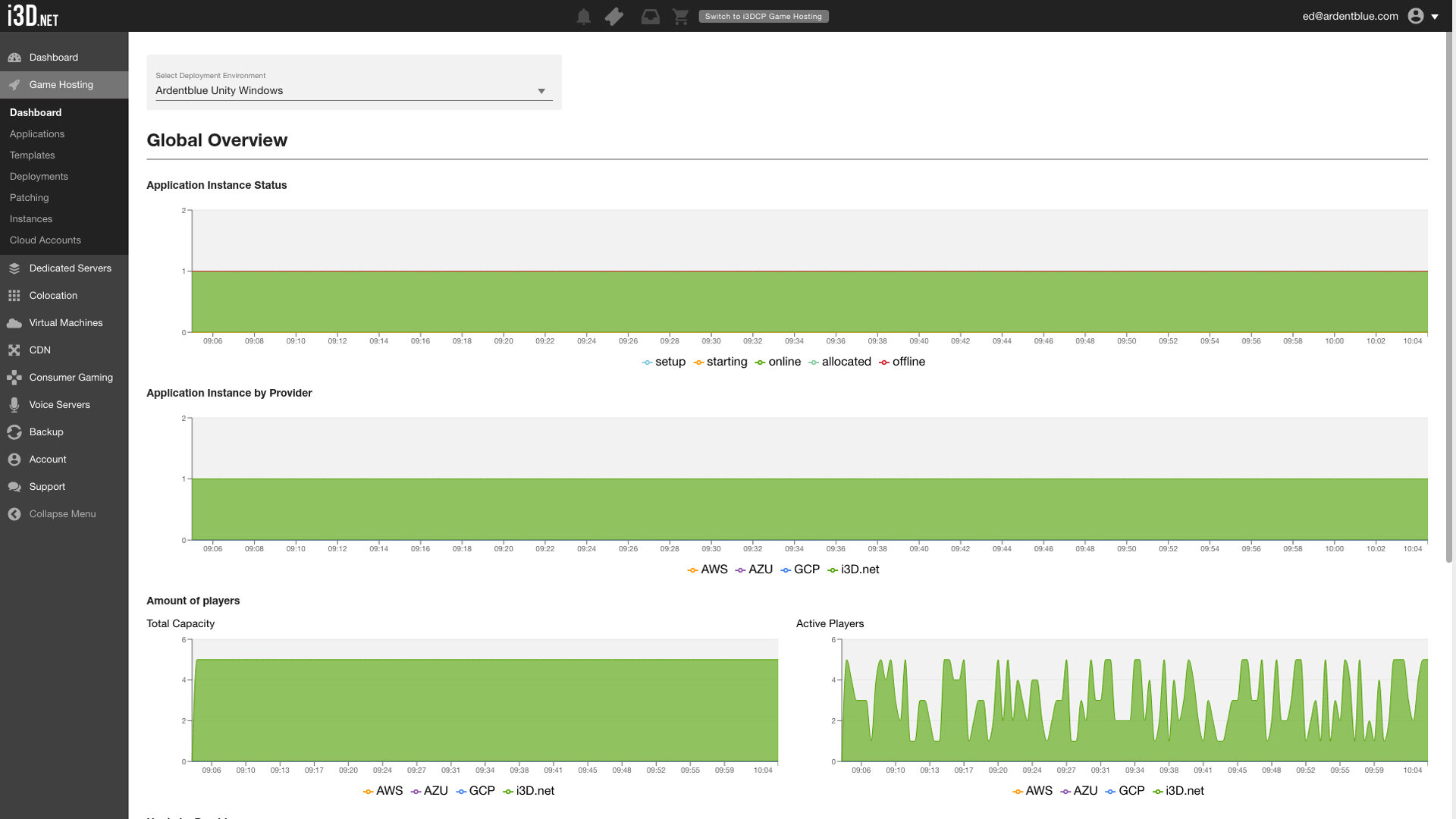Click the Total Capacity chart area
1456x819 pixels.
point(485,701)
